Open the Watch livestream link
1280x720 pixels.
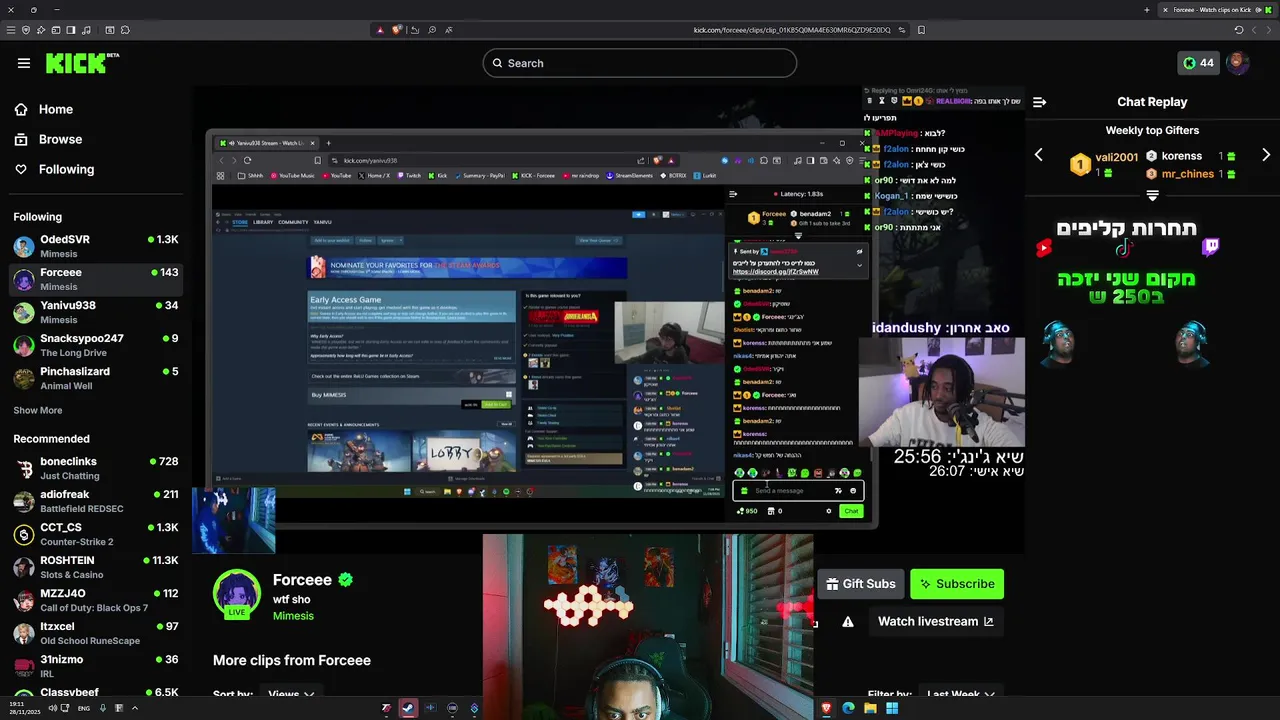936,621
